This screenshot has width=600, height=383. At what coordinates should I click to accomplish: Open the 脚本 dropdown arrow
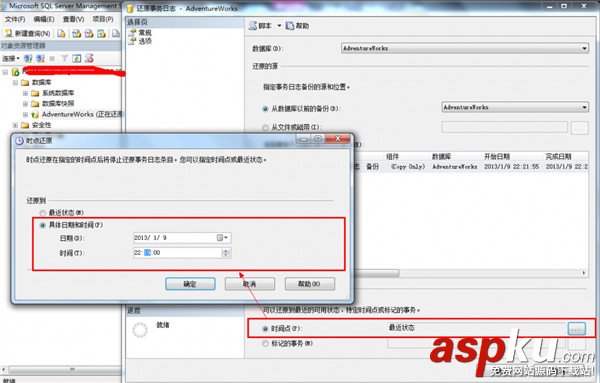(279, 26)
